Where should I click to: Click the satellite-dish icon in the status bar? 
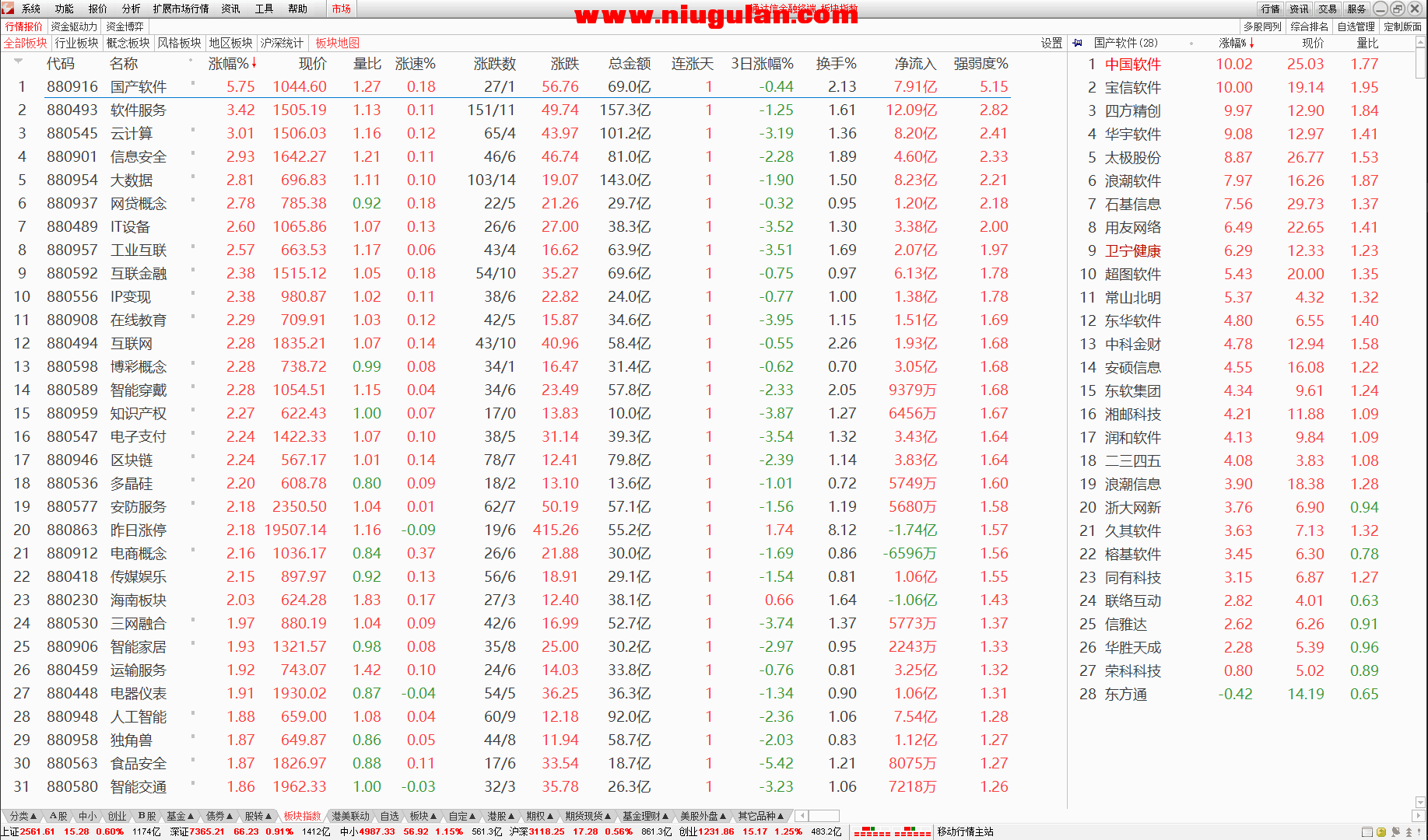pos(1395,832)
